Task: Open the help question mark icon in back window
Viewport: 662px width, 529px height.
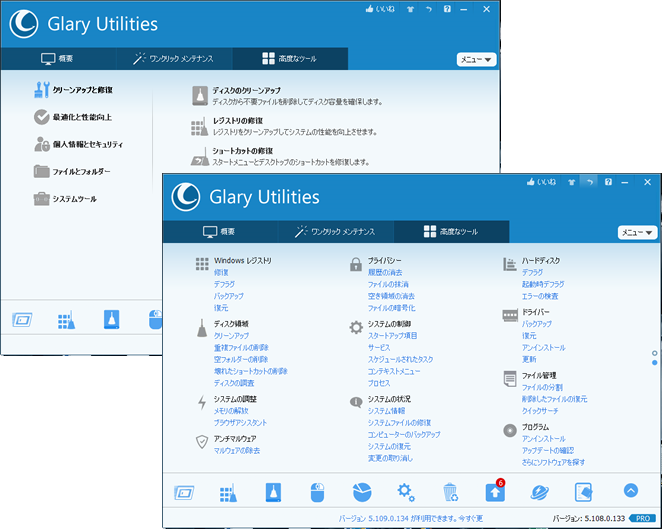Action: tap(447, 9)
